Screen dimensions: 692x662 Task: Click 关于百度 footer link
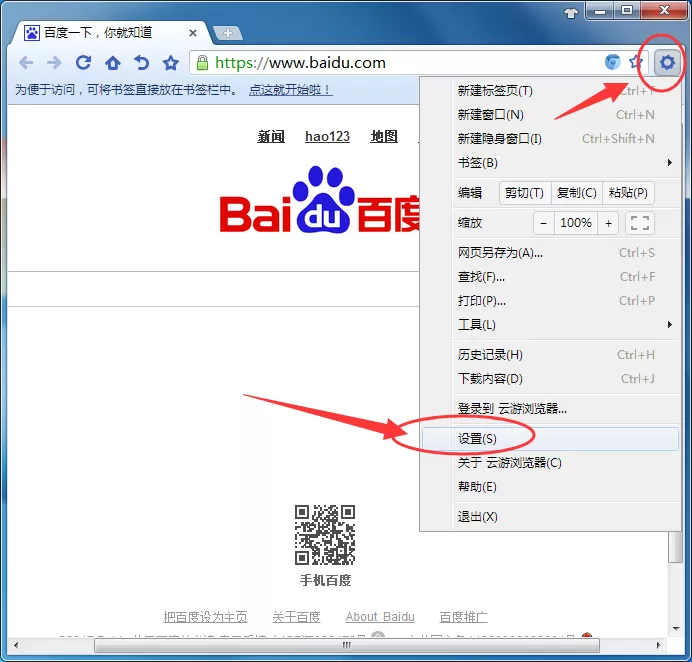coord(297,617)
